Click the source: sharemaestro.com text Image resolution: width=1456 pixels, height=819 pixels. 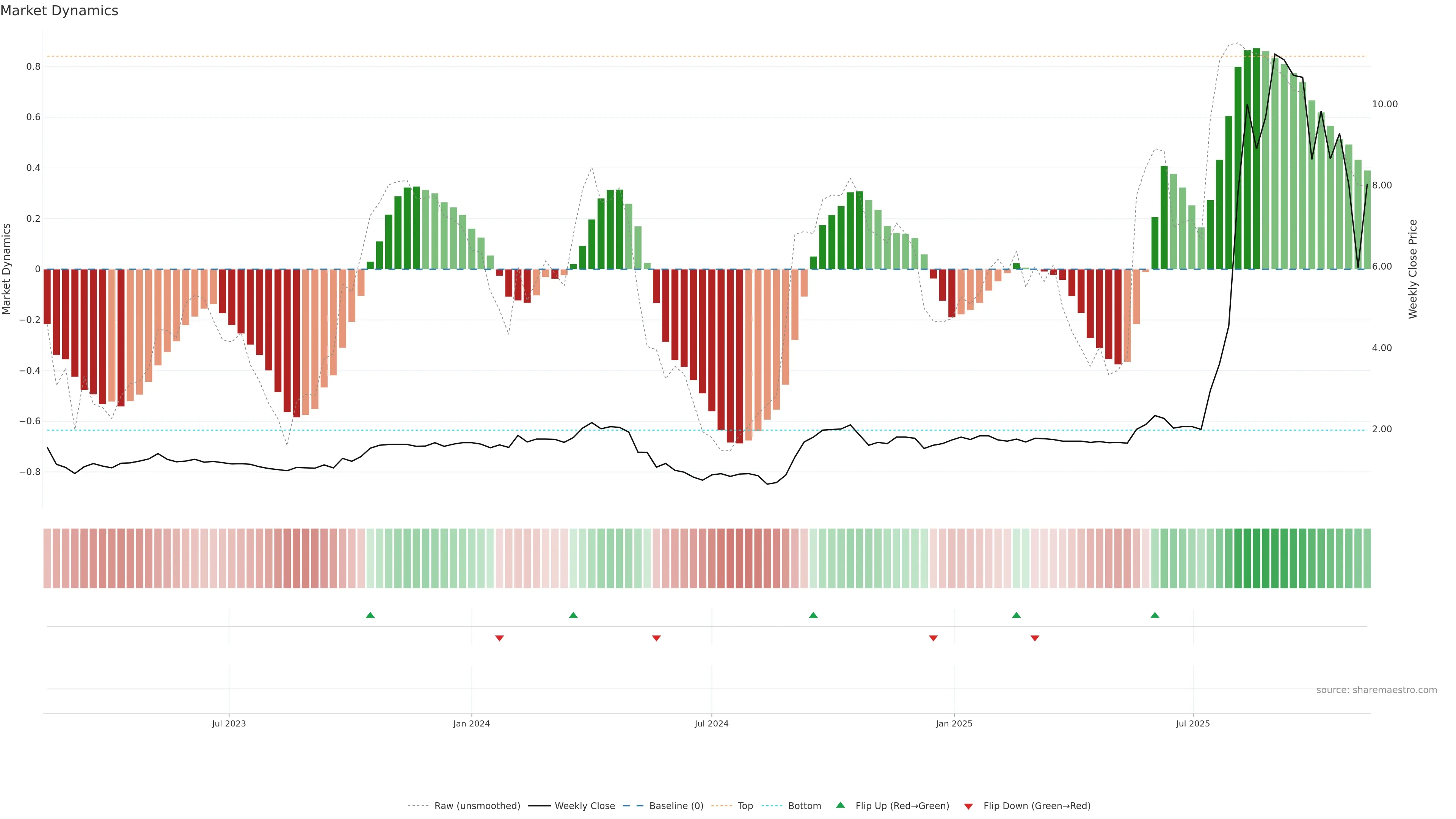click(x=1376, y=690)
